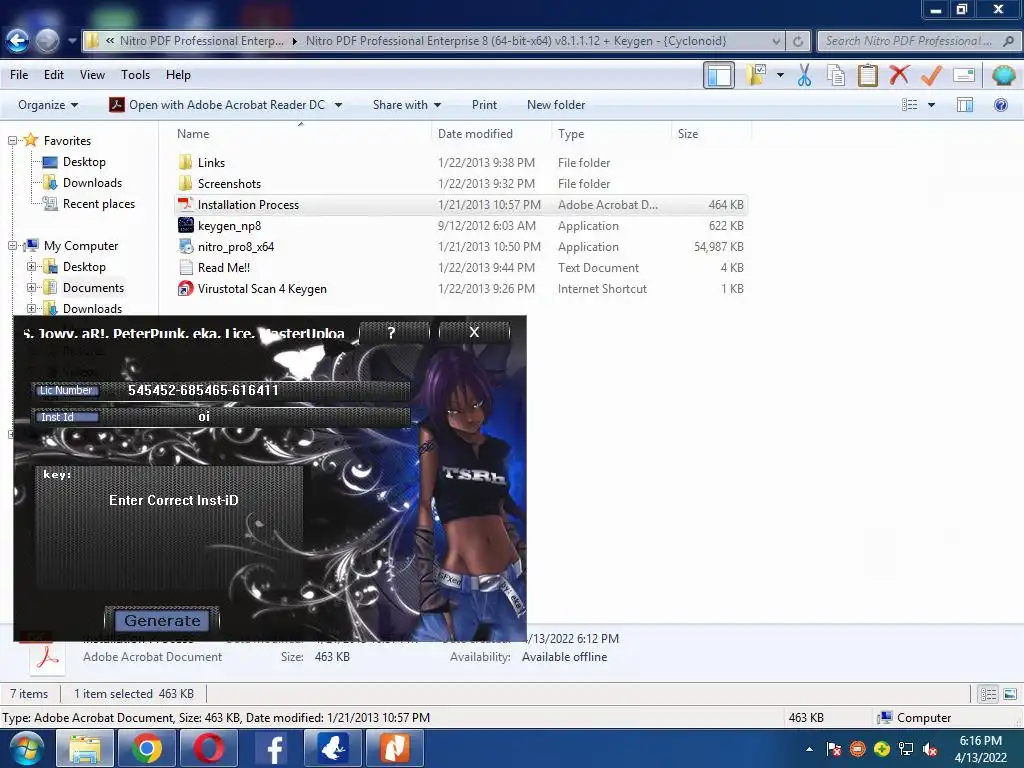The width and height of the screenshot is (1024, 768).
Task: Open the Edit menu
Action: (x=54, y=75)
